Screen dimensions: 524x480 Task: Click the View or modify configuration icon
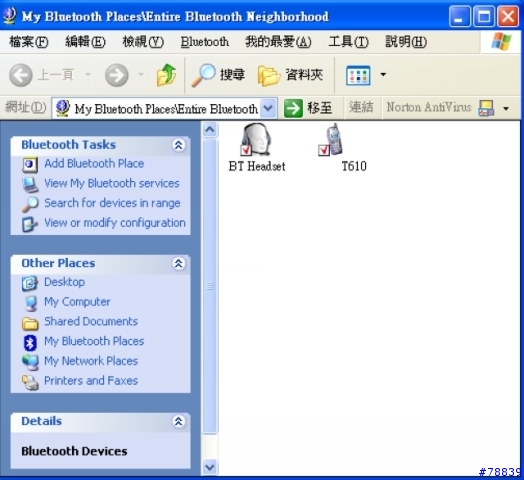30,224
